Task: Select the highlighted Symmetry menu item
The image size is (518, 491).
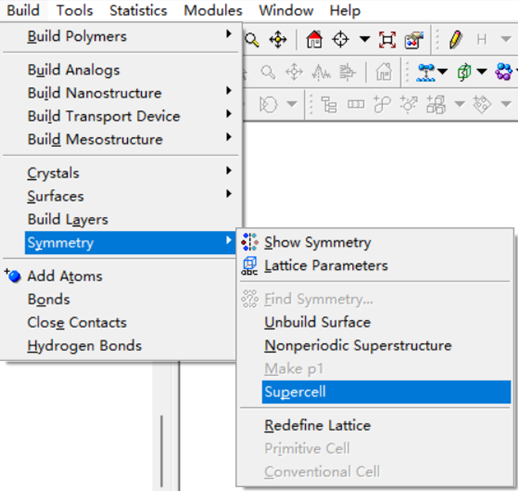Action: tap(130, 243)
